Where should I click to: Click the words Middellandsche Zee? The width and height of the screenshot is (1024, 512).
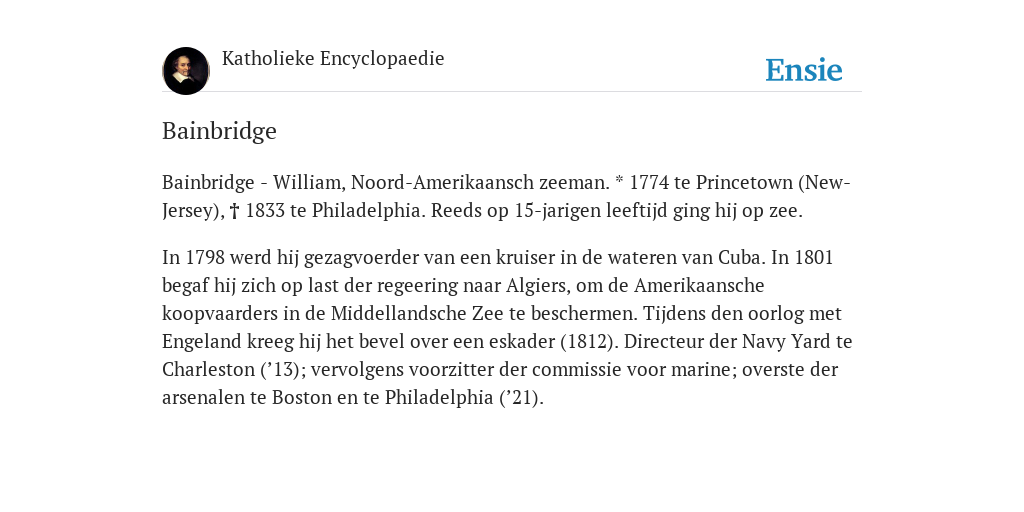point(417,313)
